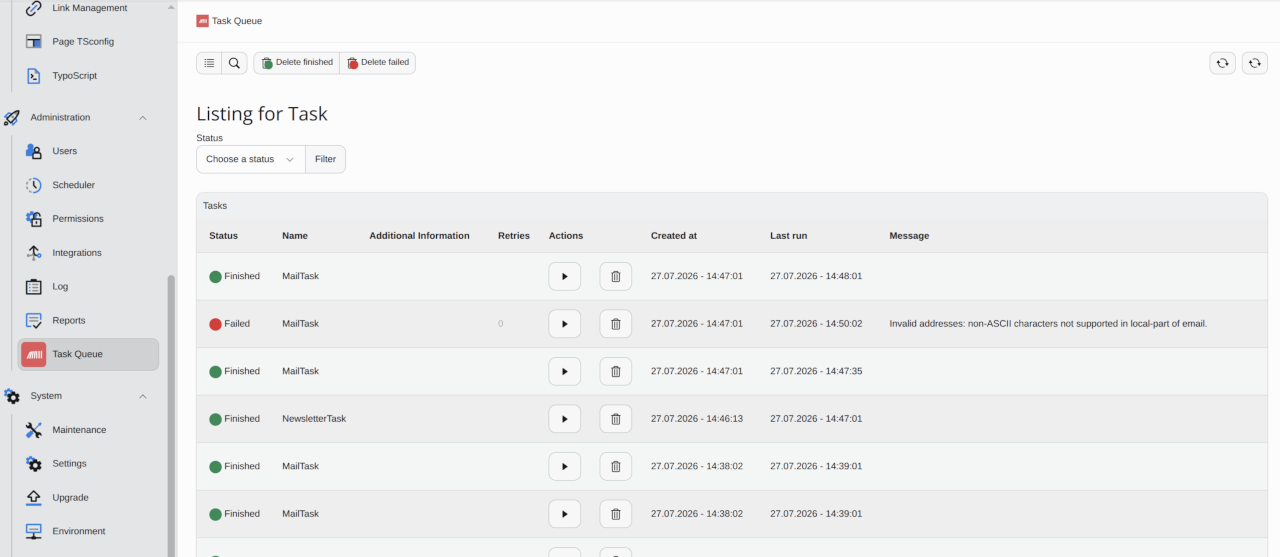Delete the MailTask last run 14:47:35
The height and width of the screenshot is (557, 1280).
(615, 371)
